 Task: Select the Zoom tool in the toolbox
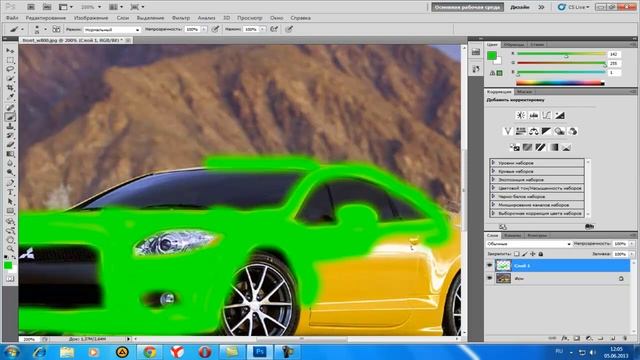pos(10,249)
